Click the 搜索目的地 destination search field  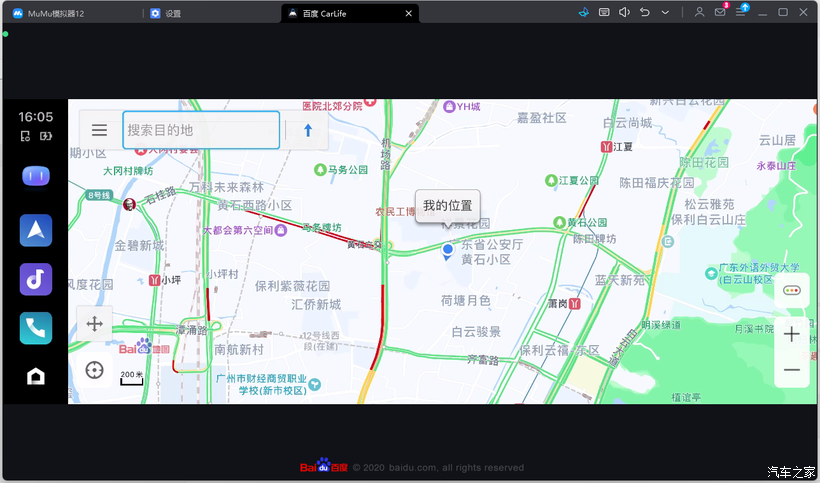[201, 130]
